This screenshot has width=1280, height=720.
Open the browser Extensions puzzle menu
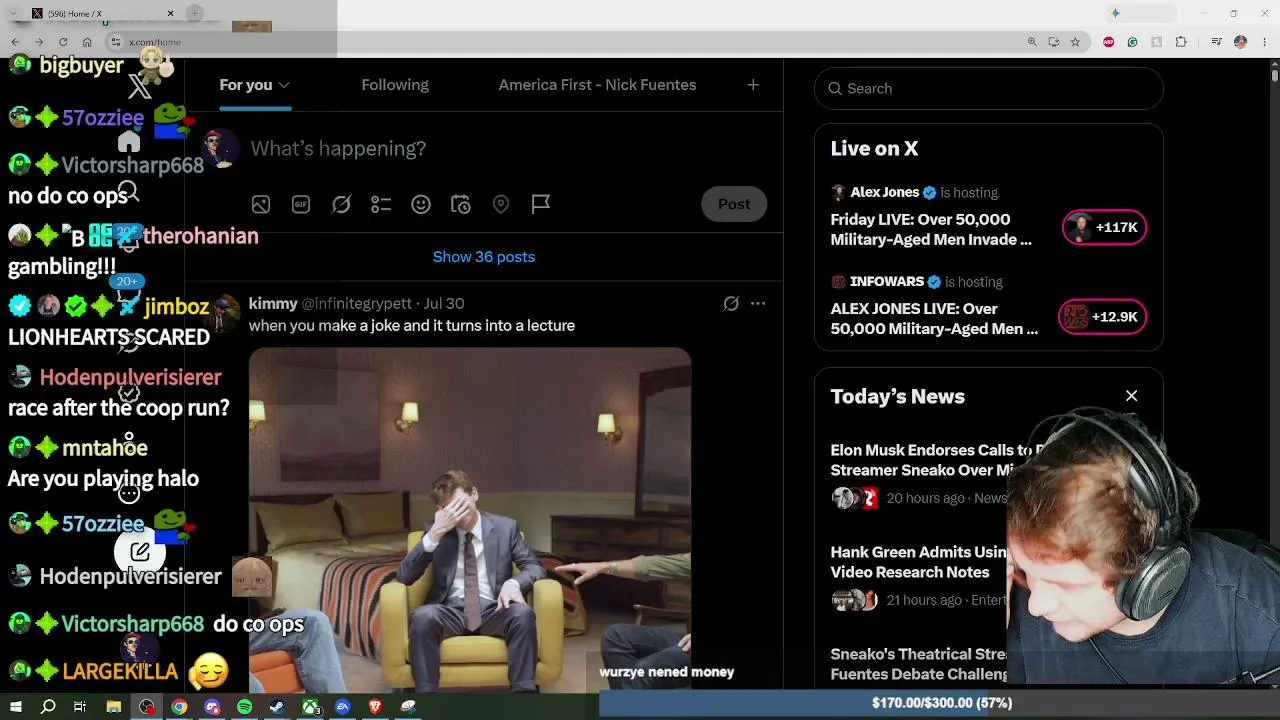pyautogui.click(x=1181, y=42)
